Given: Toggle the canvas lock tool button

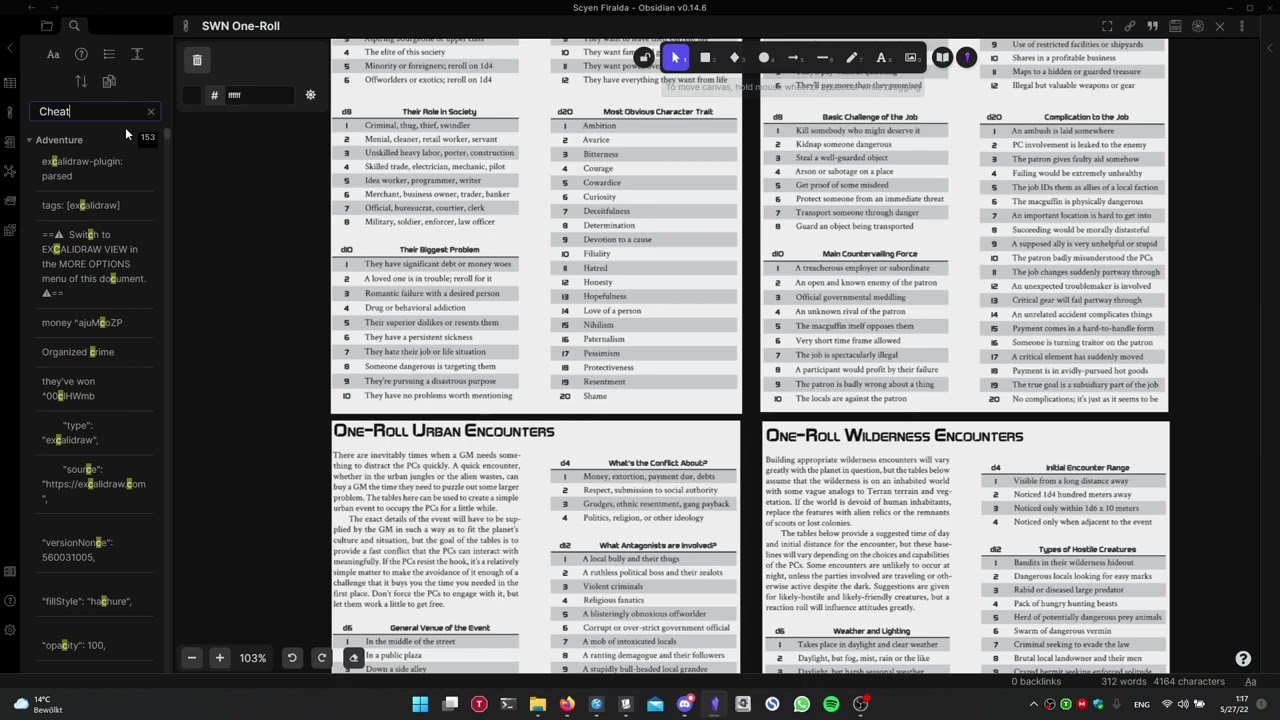Looking at the screenshot, I should click(645, 58).
